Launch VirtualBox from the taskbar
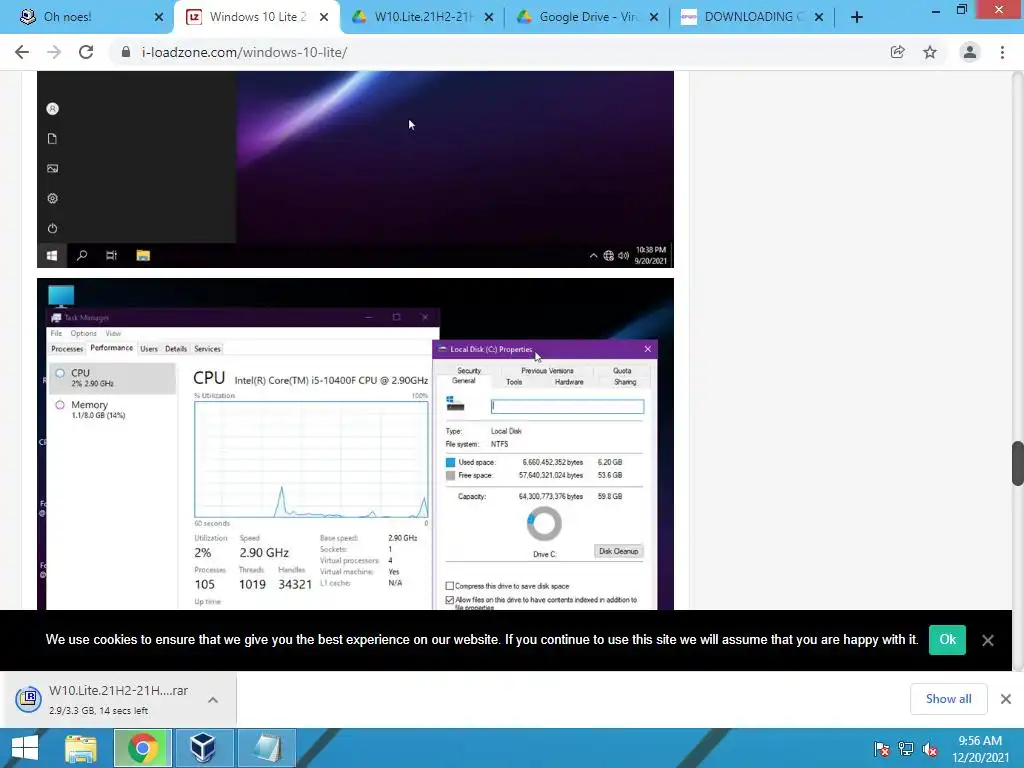The width and height of the screenshot is (1024, 768). [203, 748]
